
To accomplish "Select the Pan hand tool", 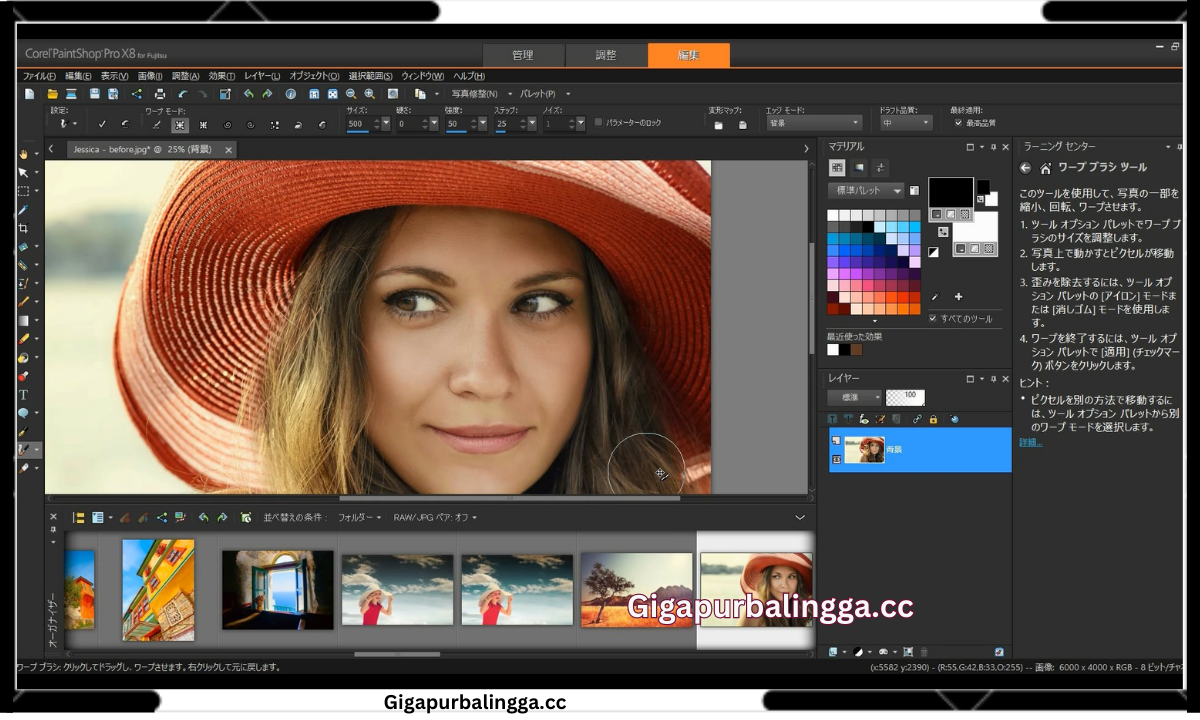I will (x=24, y=154).
